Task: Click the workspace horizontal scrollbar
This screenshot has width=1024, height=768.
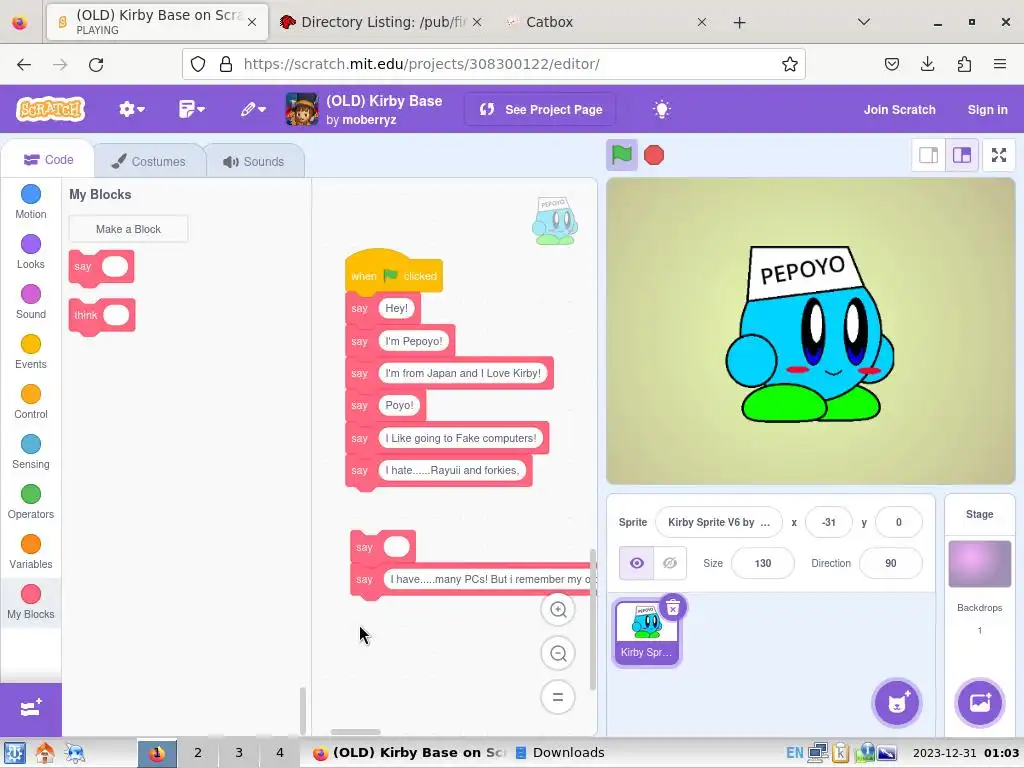Action: click(355, 731)
